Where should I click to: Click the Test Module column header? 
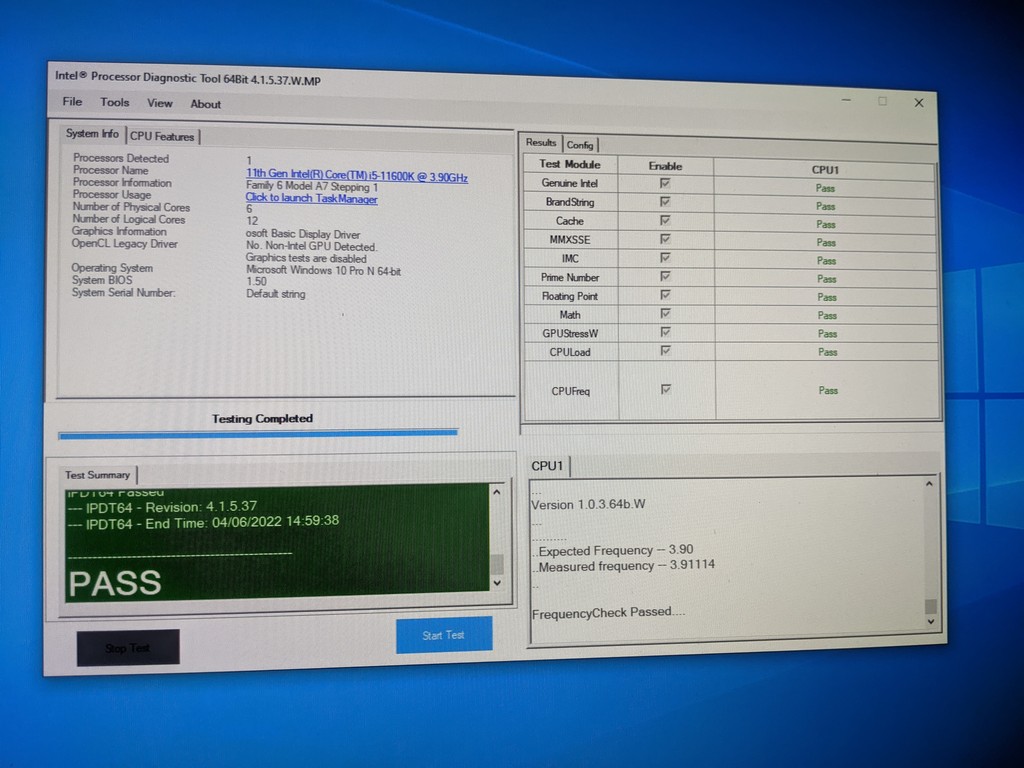(x=569, y=164)
